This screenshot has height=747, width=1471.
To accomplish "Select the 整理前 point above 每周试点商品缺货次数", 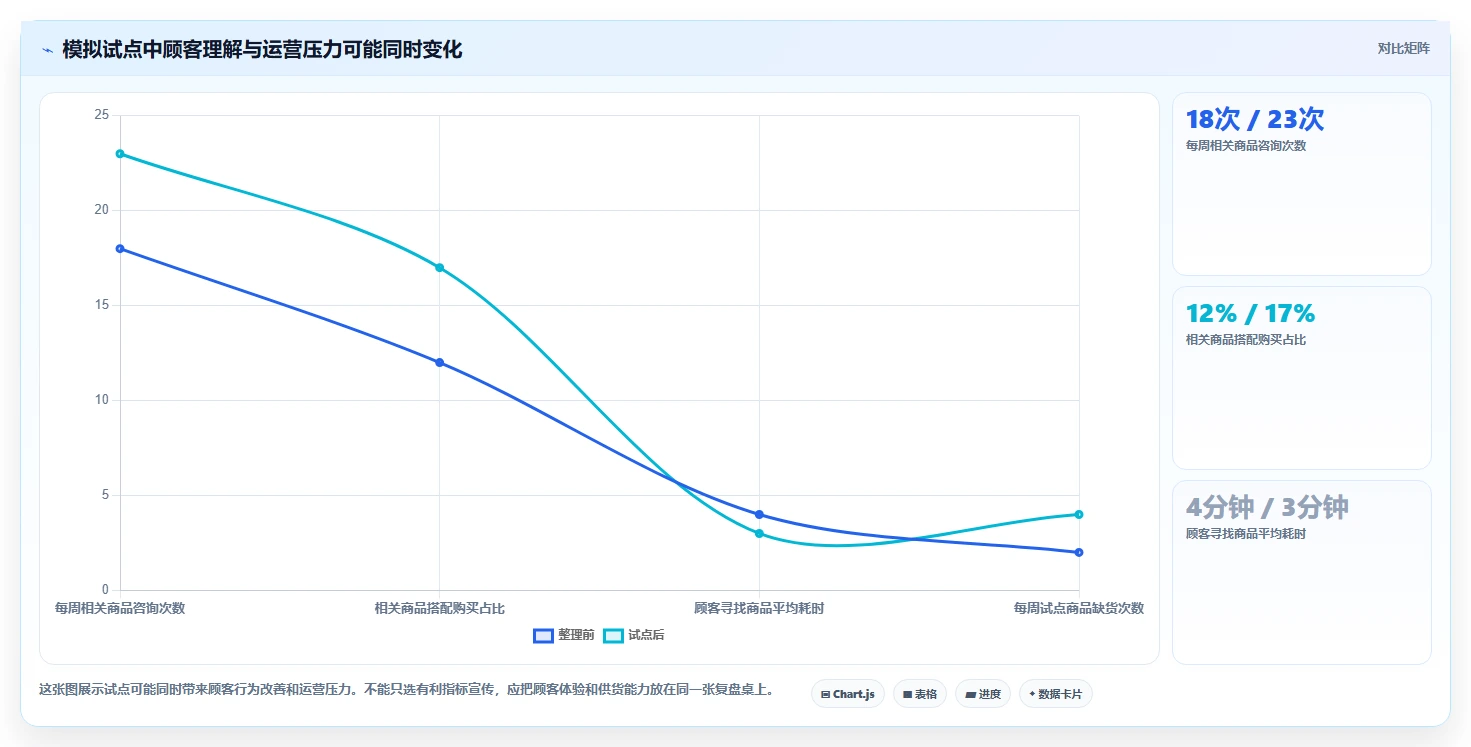I will tap(1079, 552).
